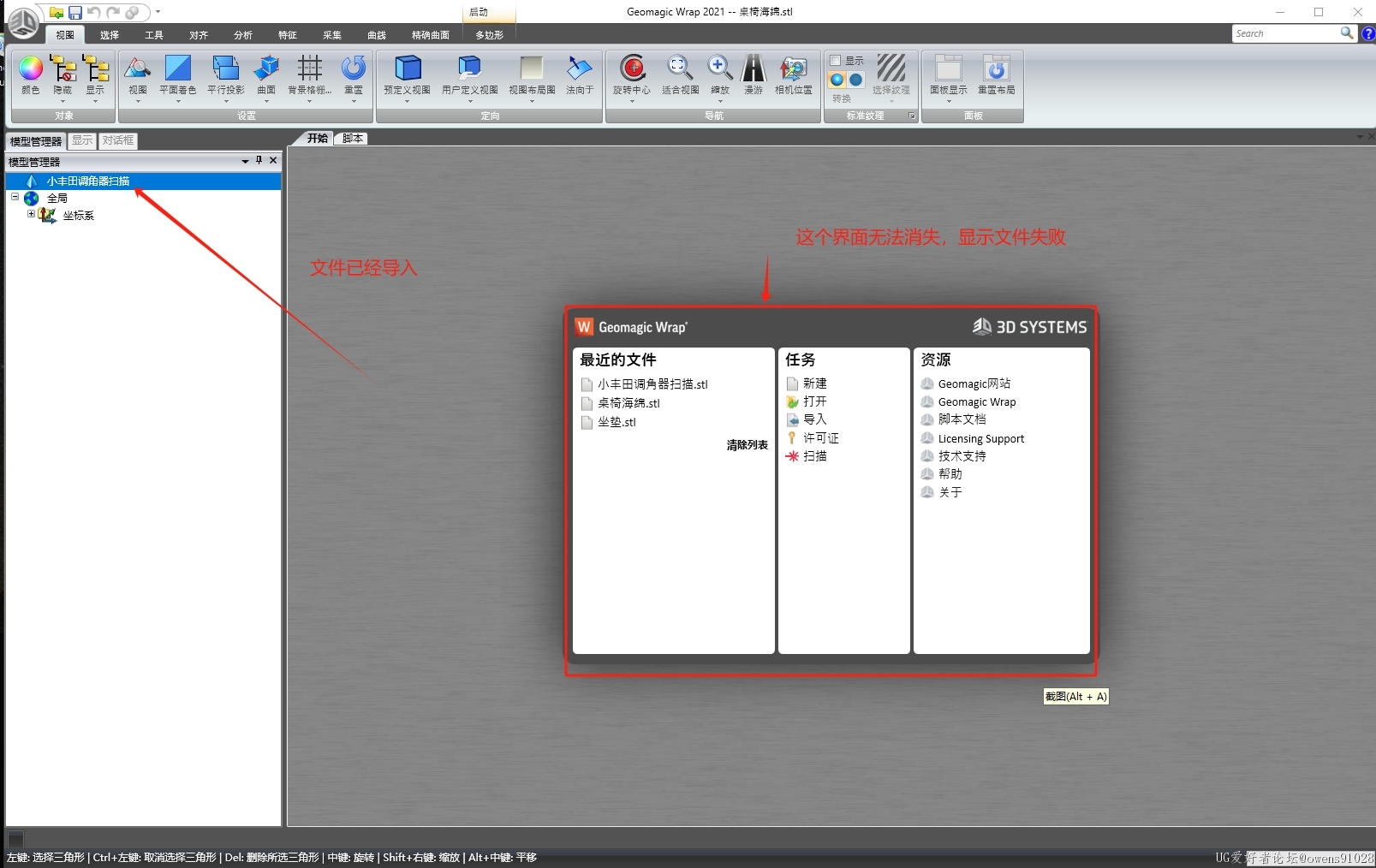Screen dimensions: 1376x868
Task: Click the 旋转中心 rotation center icon
Action: point(632,68)
